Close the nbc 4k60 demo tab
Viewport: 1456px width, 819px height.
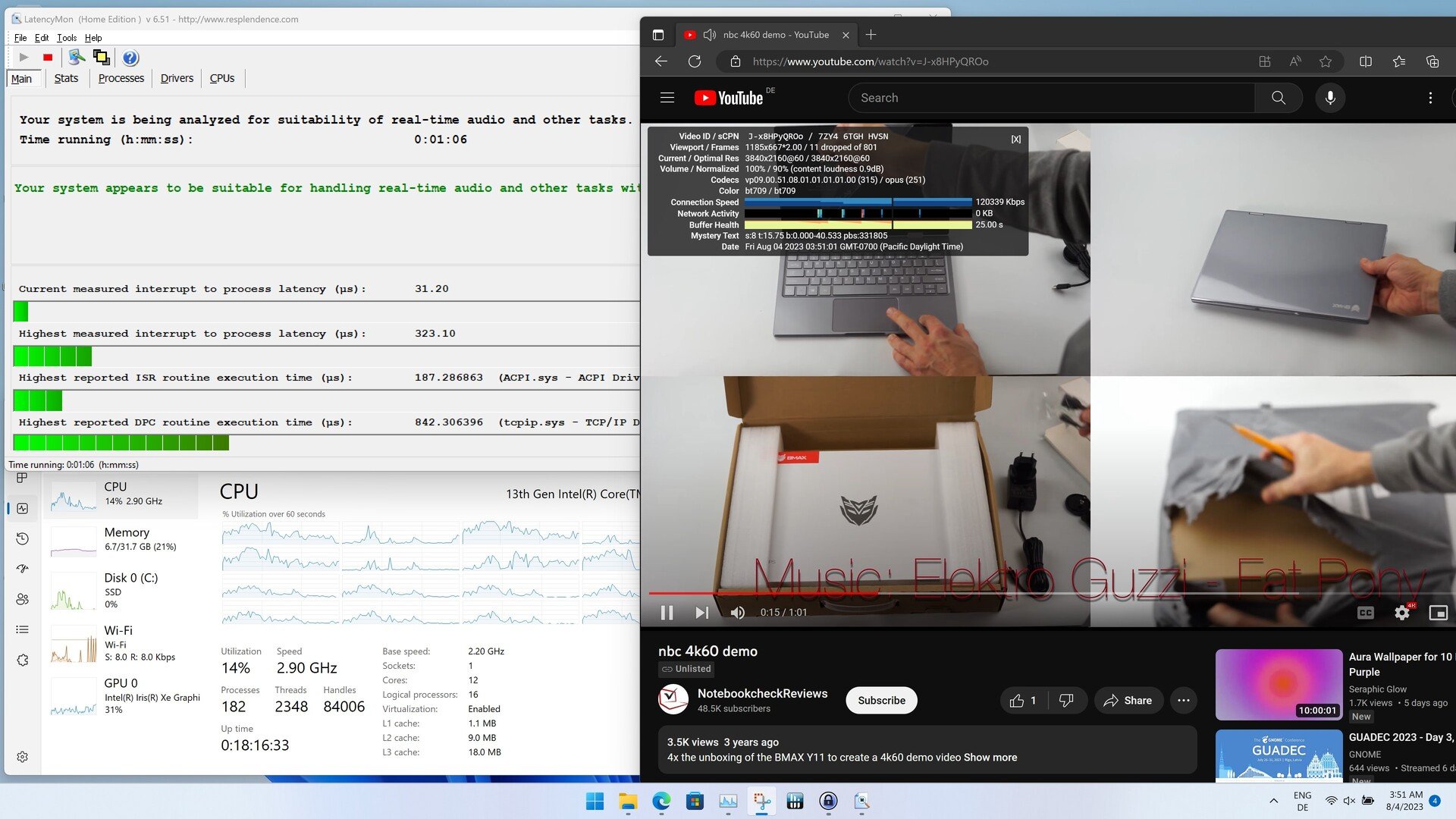846,35
